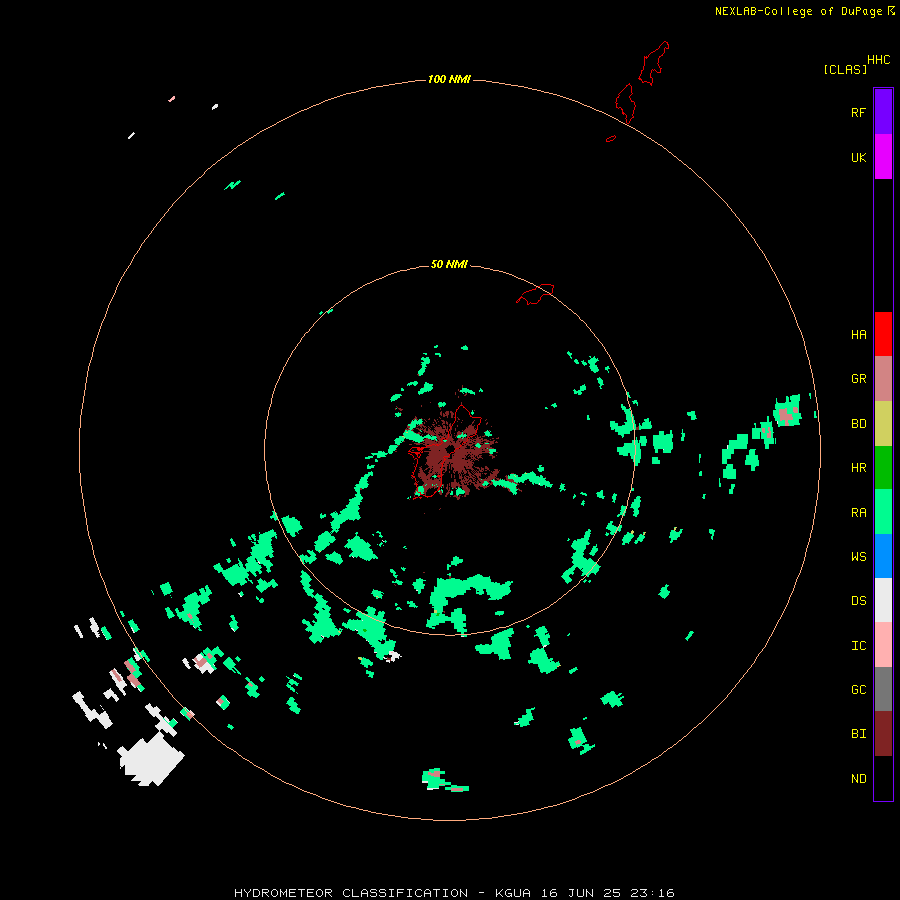Click the WS legend label
This screenshot has width=900, height=900.
pos(858,557)
